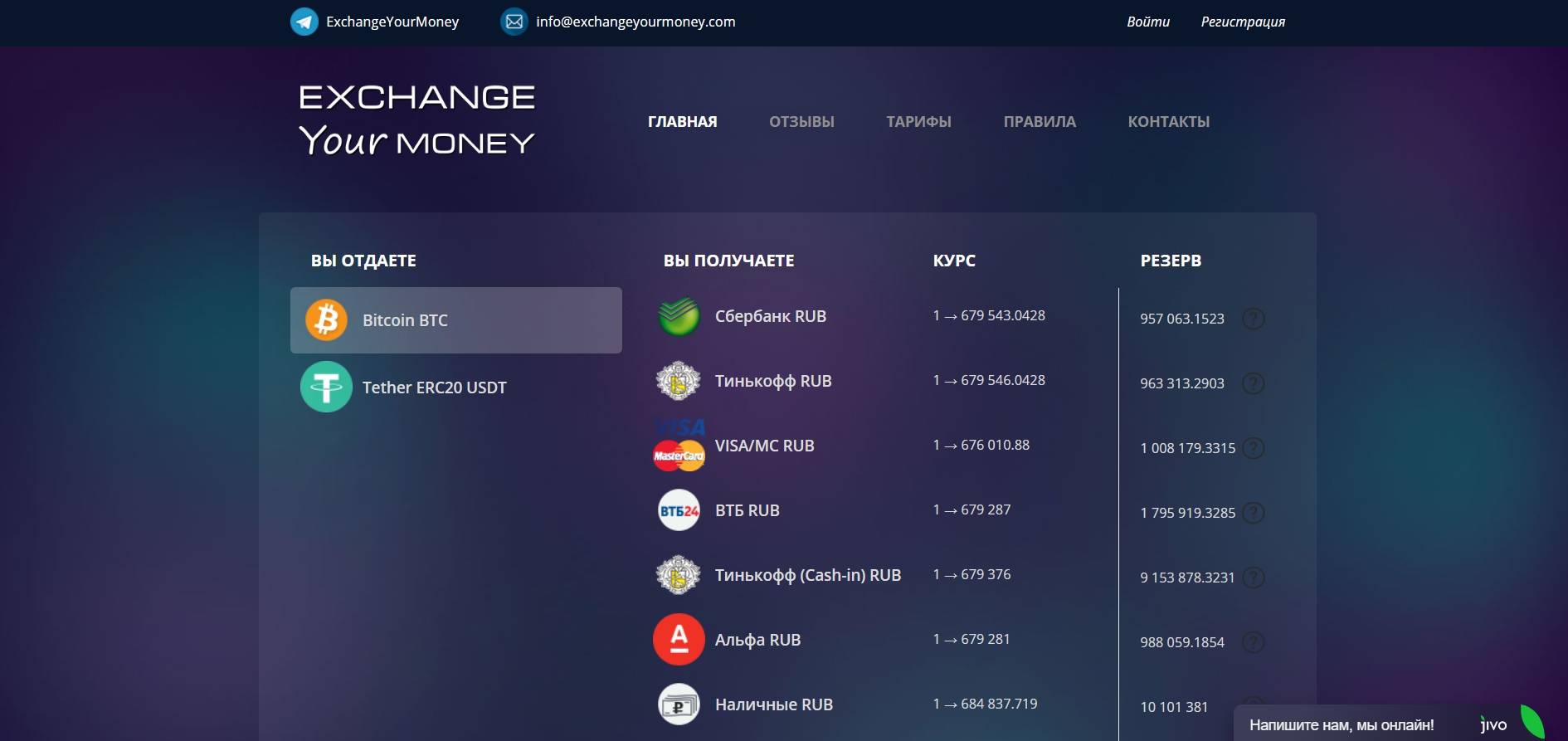Choose VISA/MC RUB as receive option
Viewport: 1568px width, 741px height.
tap(765, 446)
